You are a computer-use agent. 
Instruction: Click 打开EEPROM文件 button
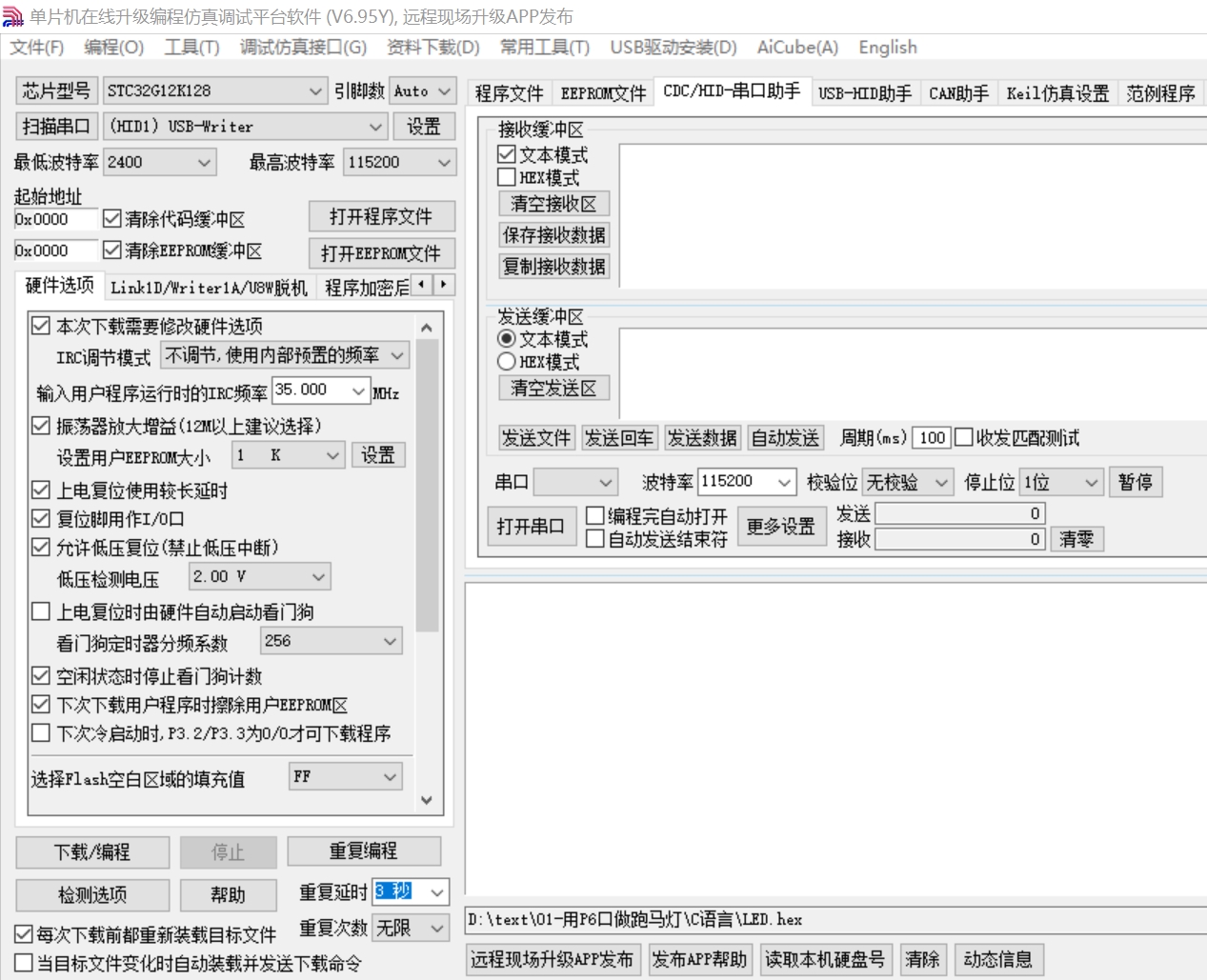[381, 253]
